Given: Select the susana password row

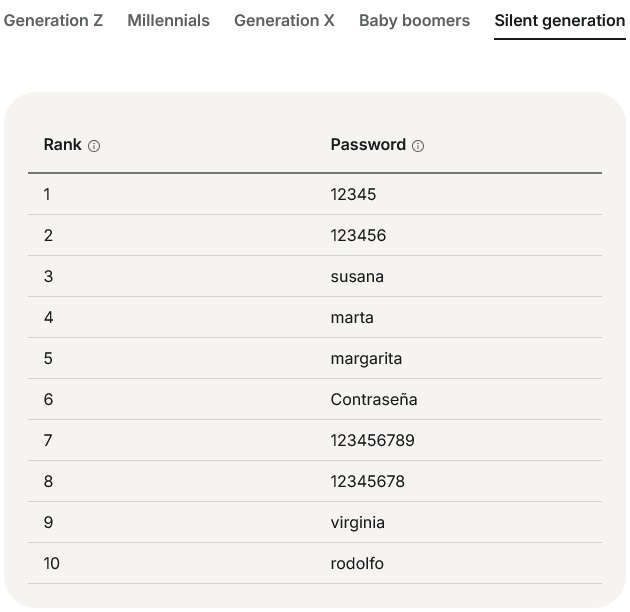Looking at the screenshot, I should 357,276.
